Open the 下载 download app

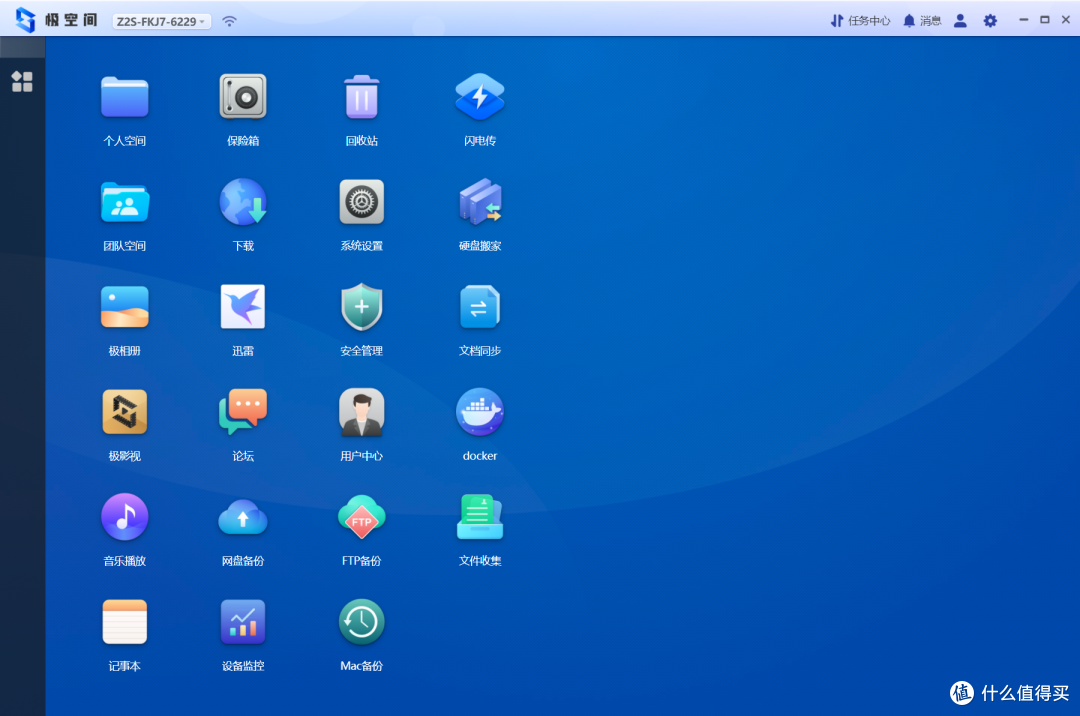coord(243,202)
